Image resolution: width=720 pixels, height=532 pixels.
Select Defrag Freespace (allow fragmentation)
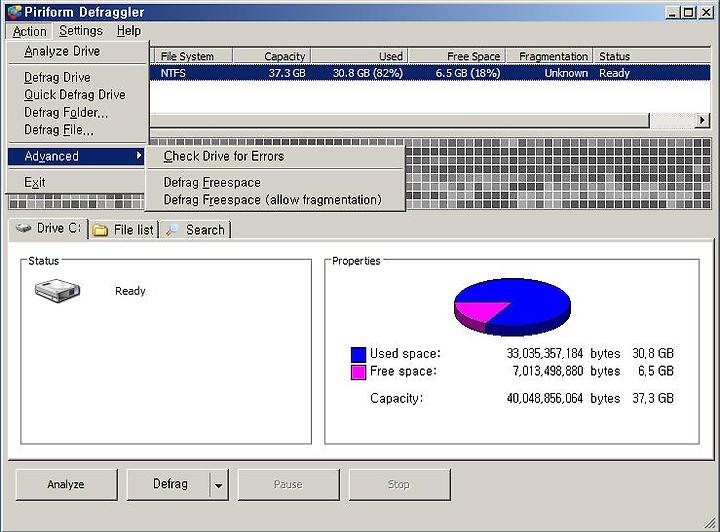(x=275, y=200)
